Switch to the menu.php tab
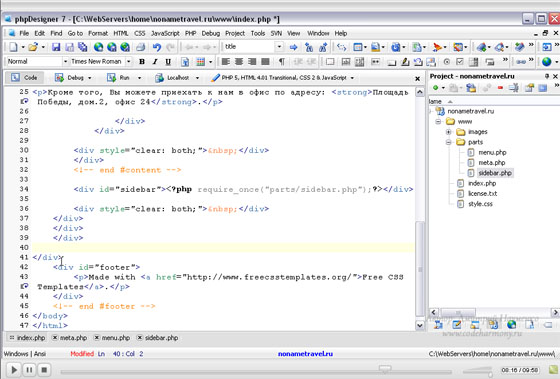Viewport: 560px width, 379px height. point(112,338)
